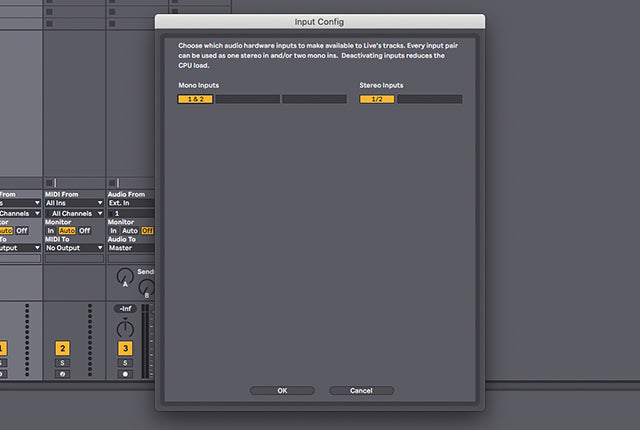This screenshot has width=640, height=430.
Task: Open leftmost track's Channels dropdown arrow
Action: 37,213
